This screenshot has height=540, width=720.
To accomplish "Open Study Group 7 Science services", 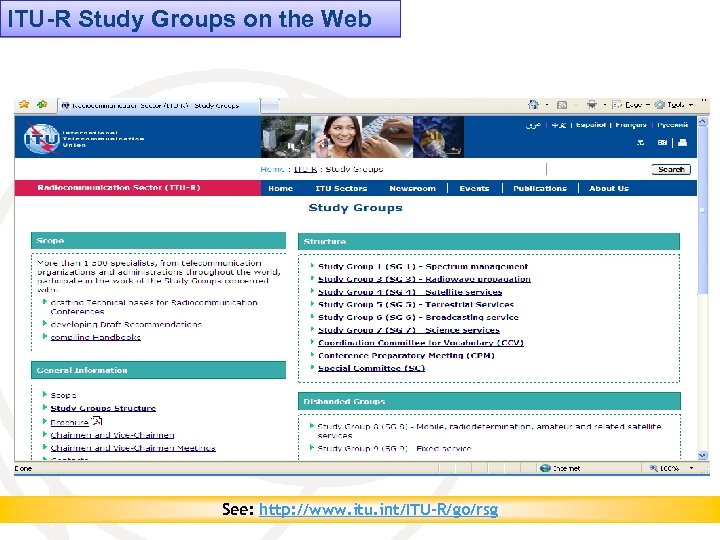I will pos(409,330).
